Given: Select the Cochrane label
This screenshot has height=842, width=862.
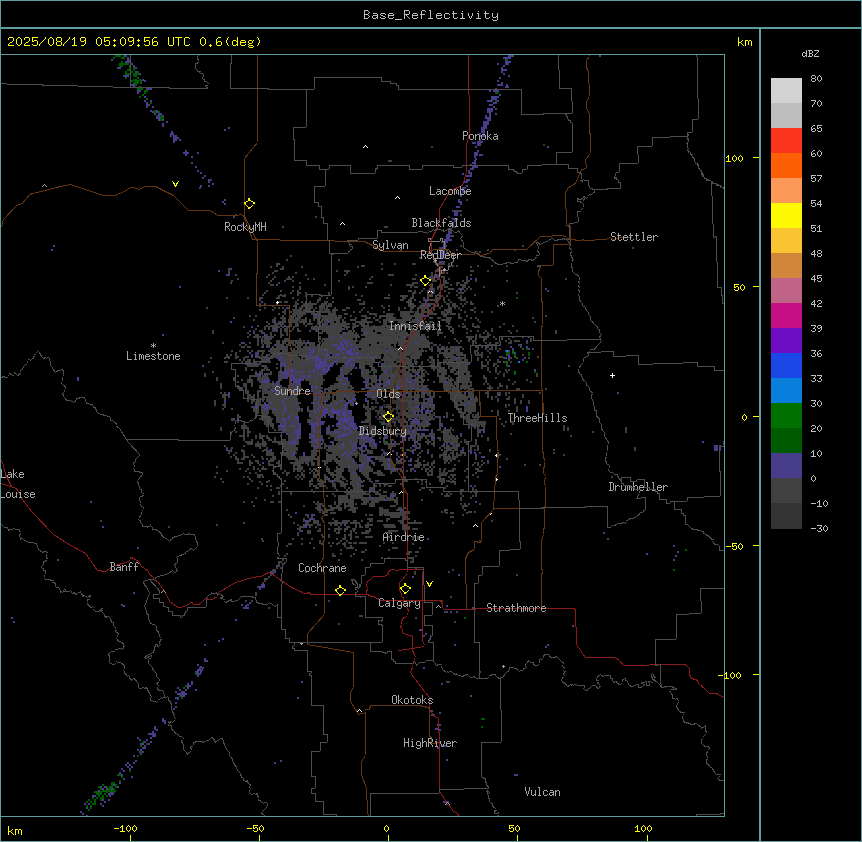Looking at the screenshot, I should (x=322, y=568).
